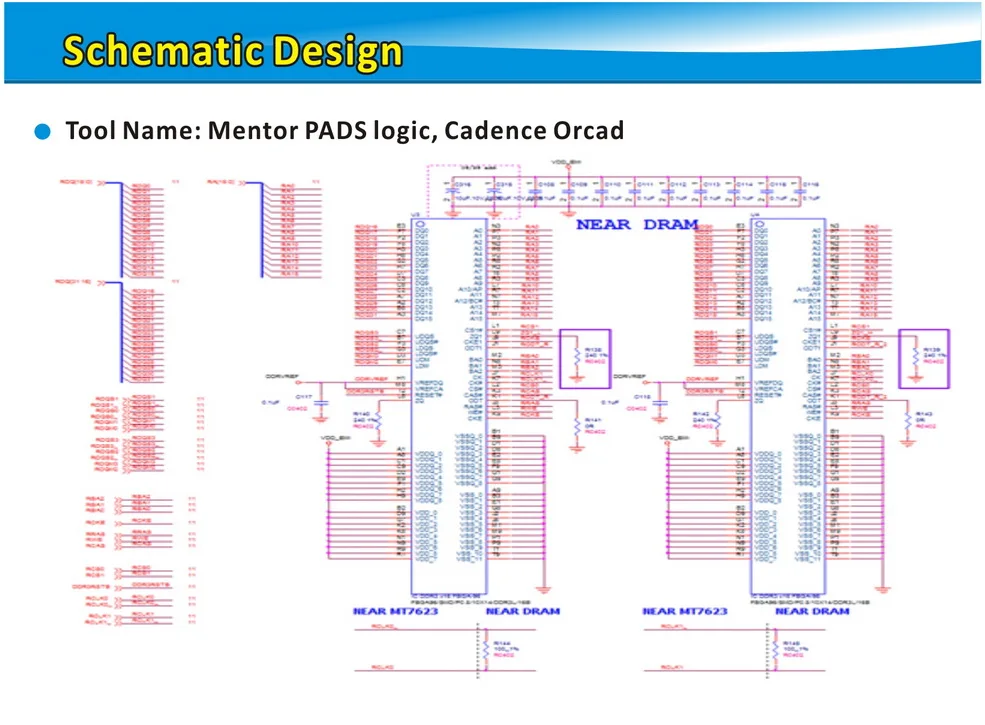Click the large "NEAR DRAM" label between the chips
985x725 pixels.
(x=637, y=224)
